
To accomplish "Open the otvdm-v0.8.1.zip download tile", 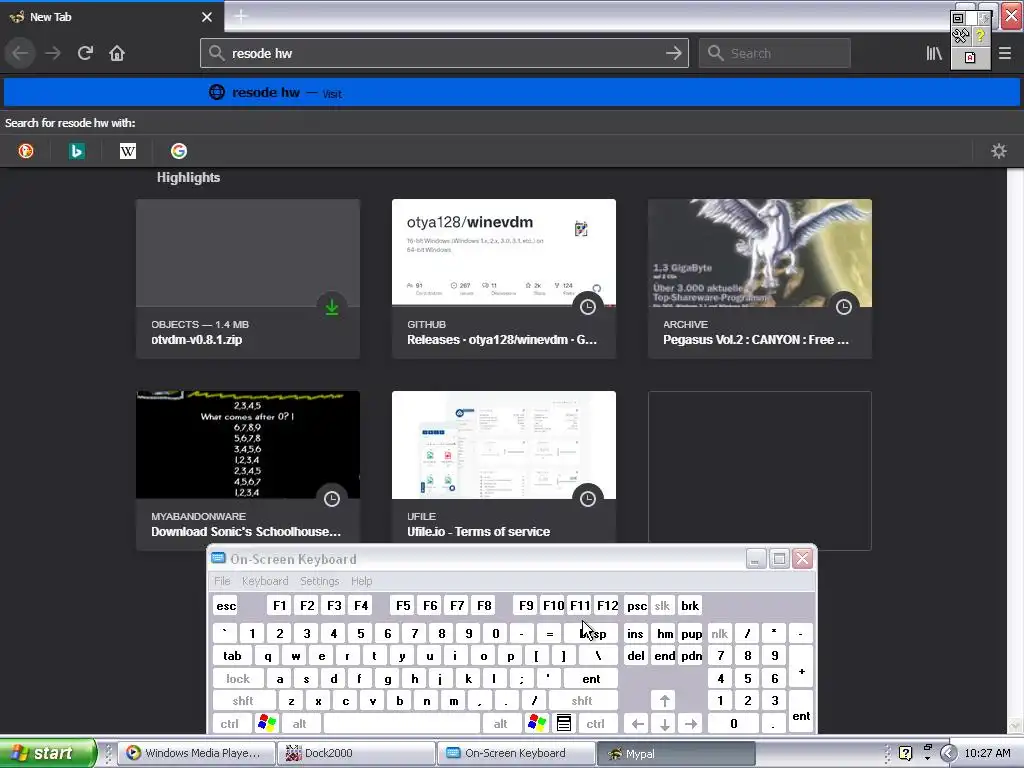I will pyautogui.click(x=248, y=279).
